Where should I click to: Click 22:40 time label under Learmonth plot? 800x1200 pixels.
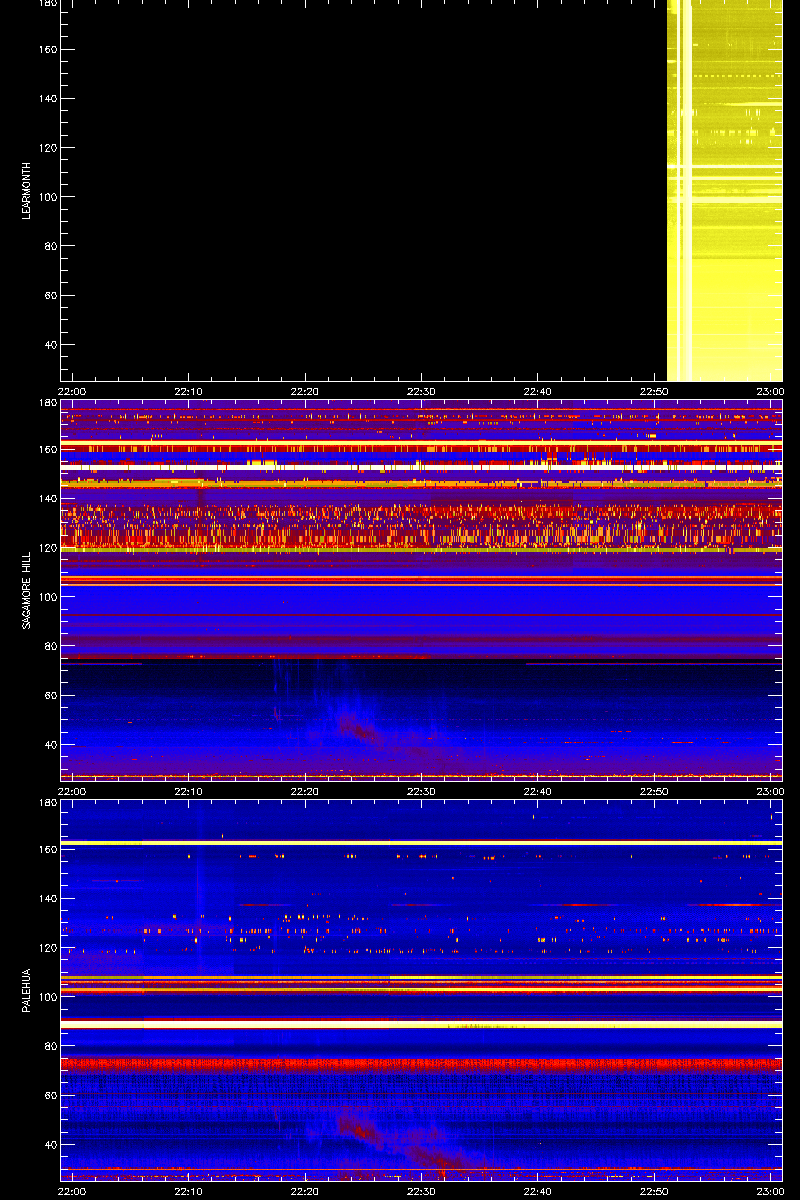click(x=538, y=391)
